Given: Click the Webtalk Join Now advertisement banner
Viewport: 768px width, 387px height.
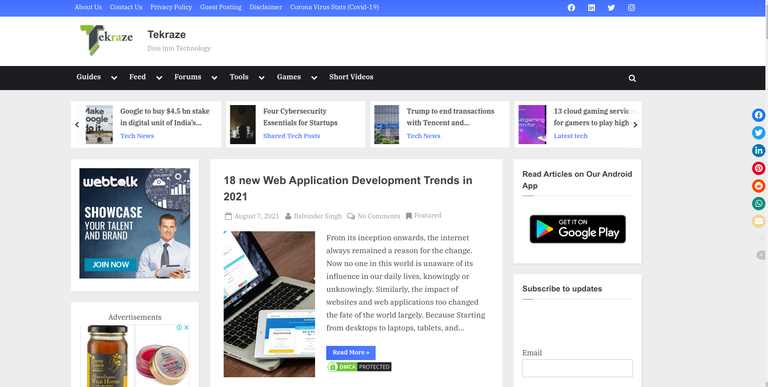Looking at the screenshot, I should 135,223.
